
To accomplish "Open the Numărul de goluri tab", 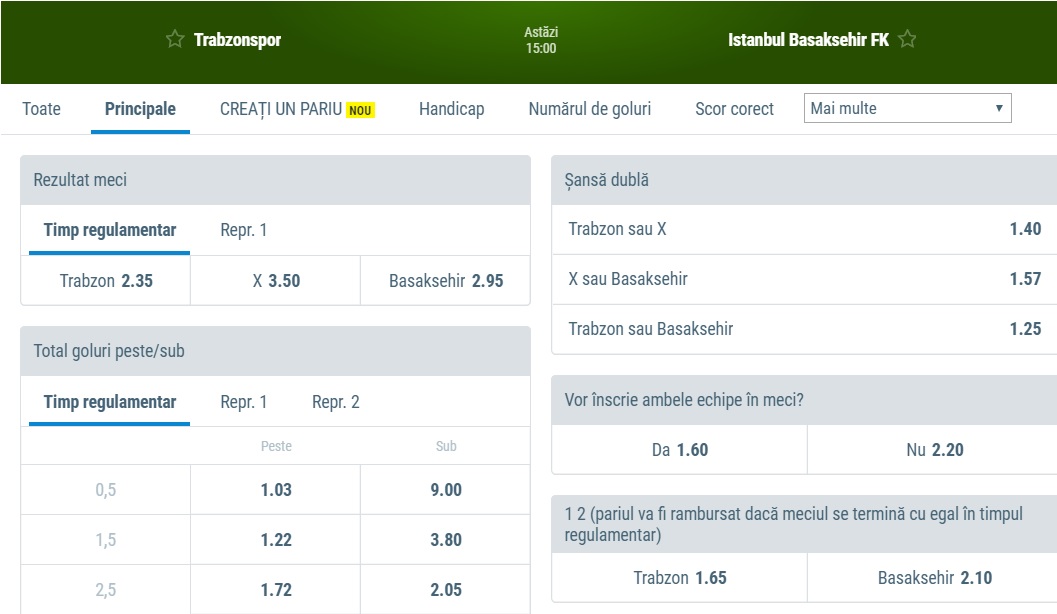I will pyautogui.click(x=589, y=109).
